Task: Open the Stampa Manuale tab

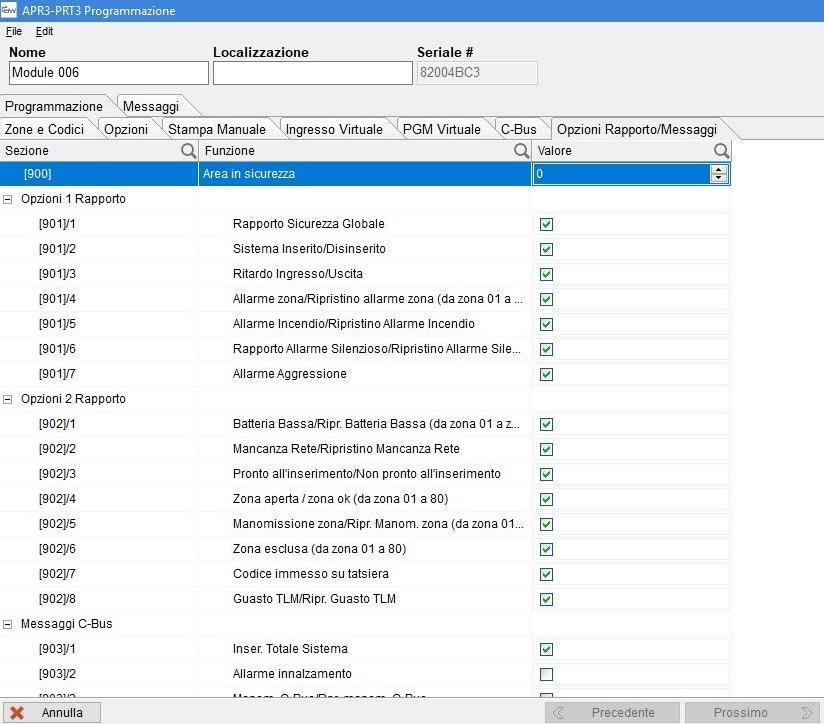Action: pyautogui.click(x=217, y=129)
